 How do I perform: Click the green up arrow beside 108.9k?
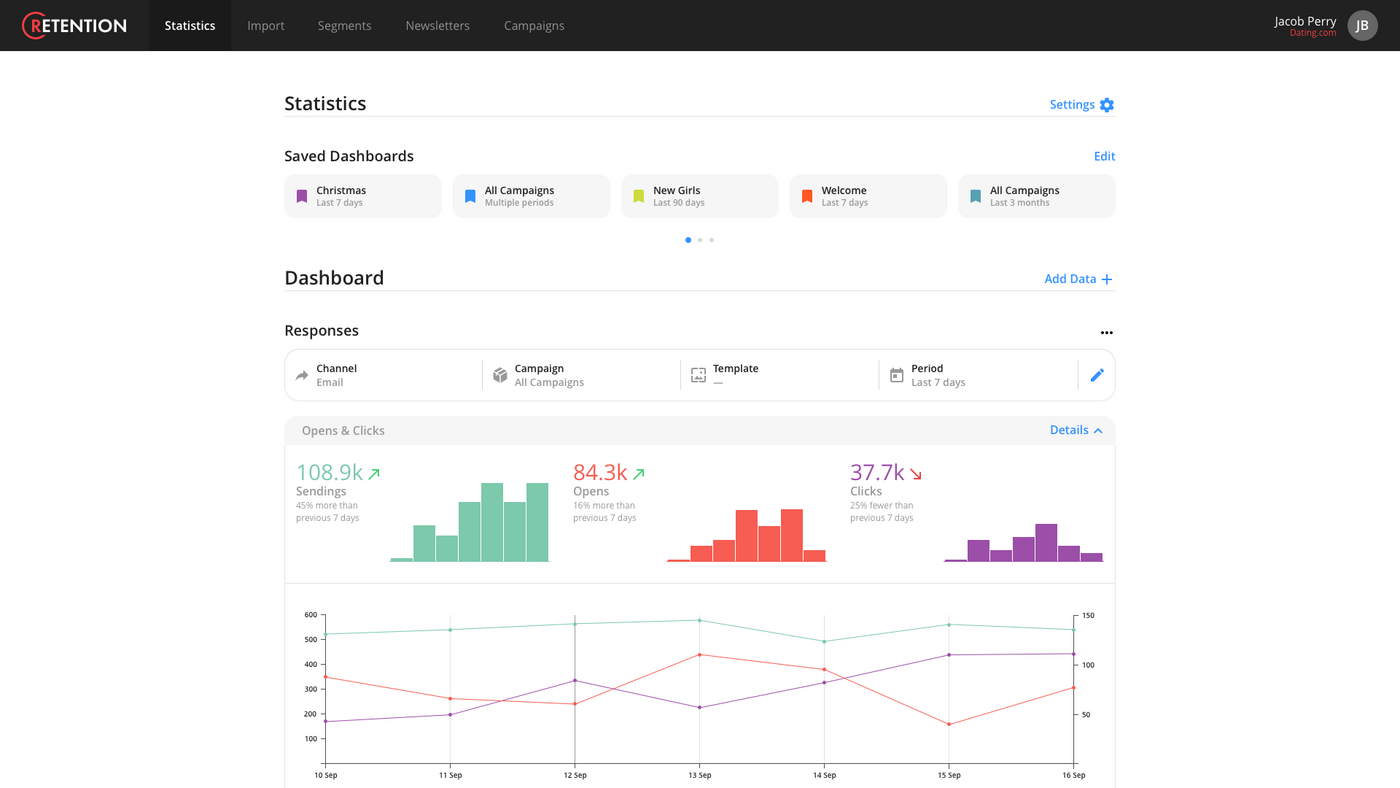(374, 474)
